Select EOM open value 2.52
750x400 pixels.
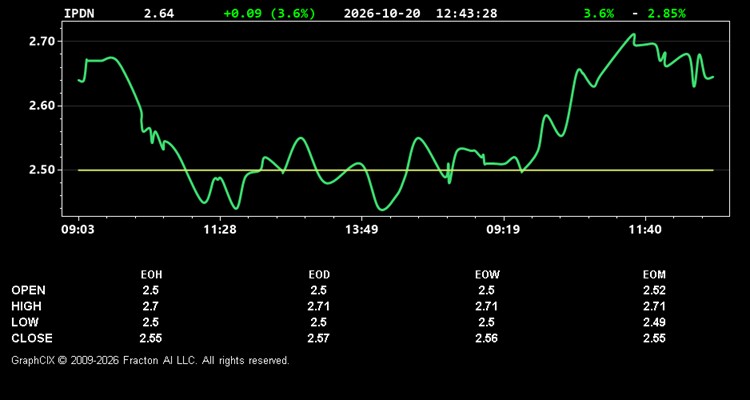[x=654, y=290]
